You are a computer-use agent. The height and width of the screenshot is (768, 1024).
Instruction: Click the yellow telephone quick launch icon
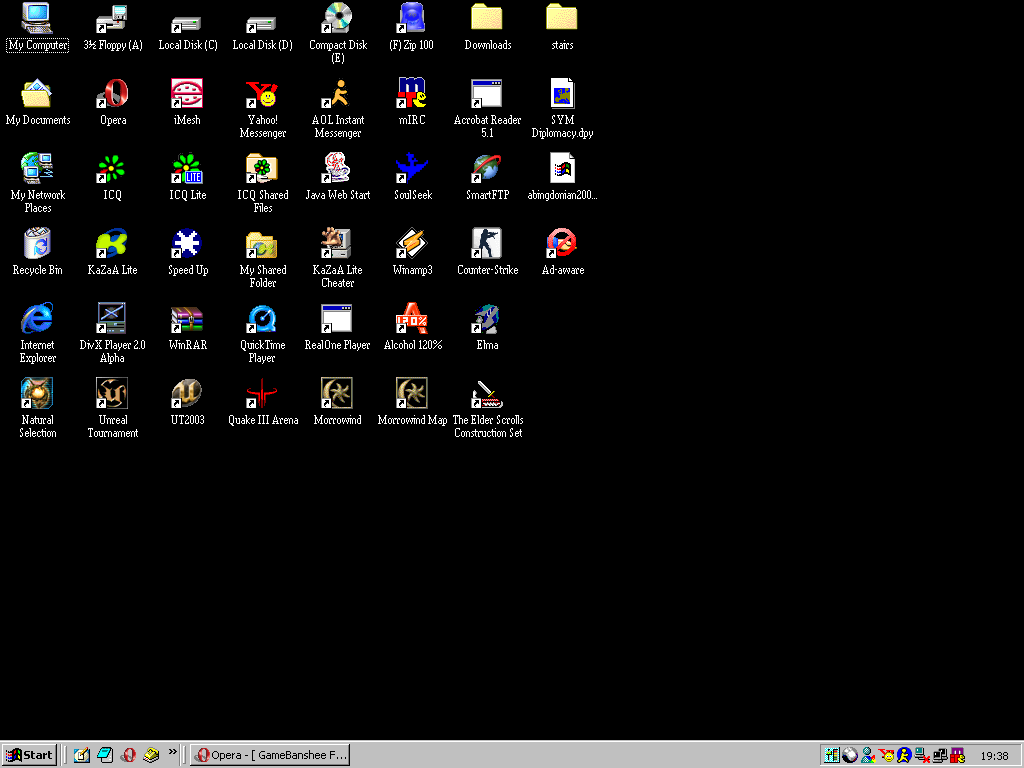click(151, 755)
